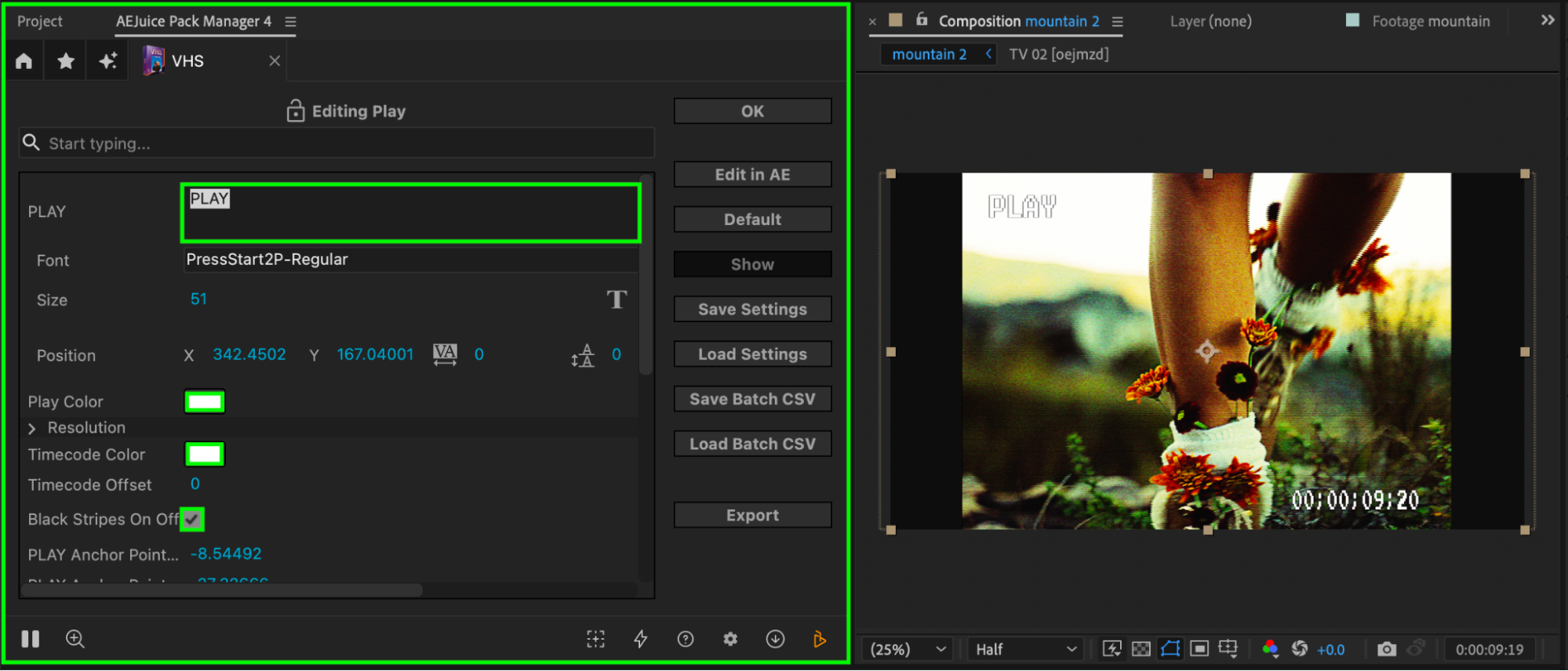The height and width of the screenshot is (671, 1568).
Task: Click the teal label square beside Footage mountain
Action: [1352, 20]
